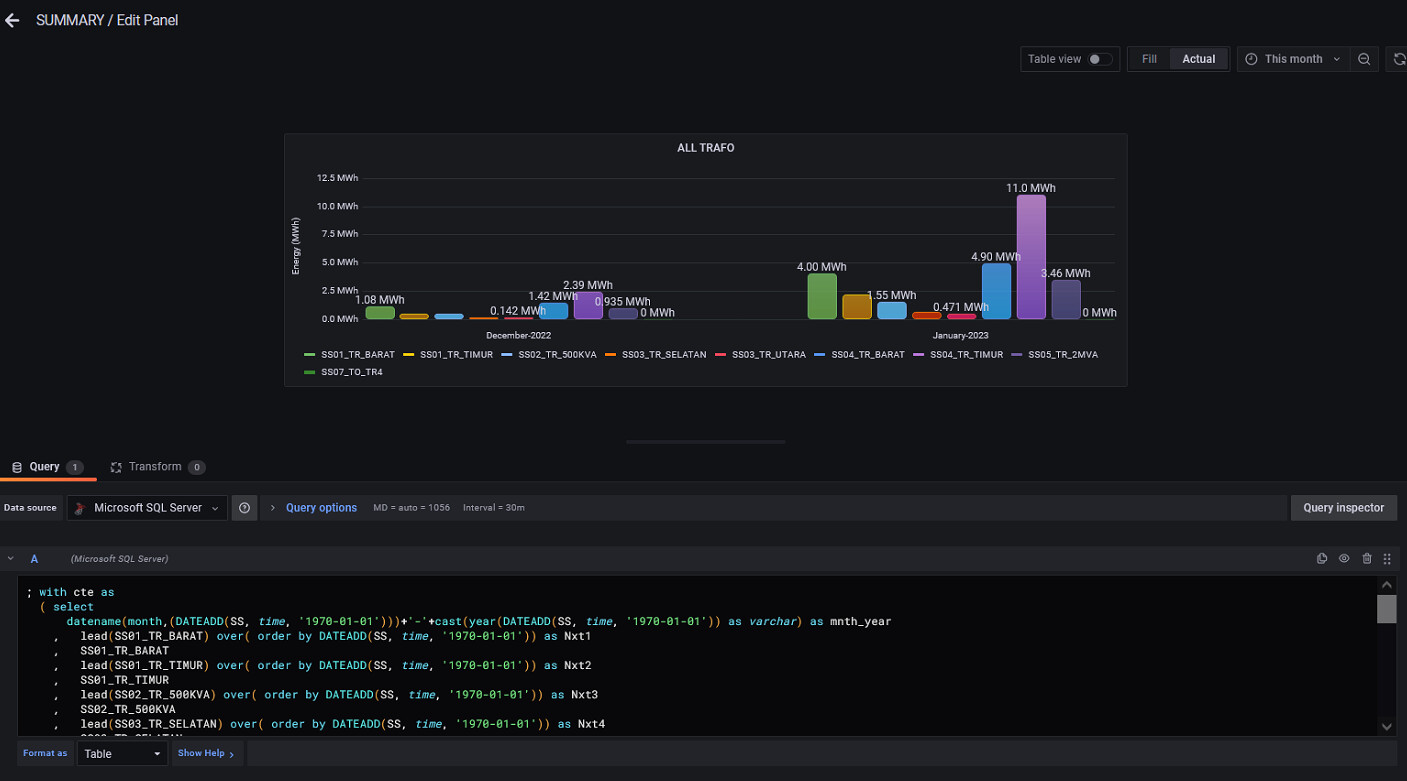
Task: Select the Fill display option
Action: tap(1148, 59)
